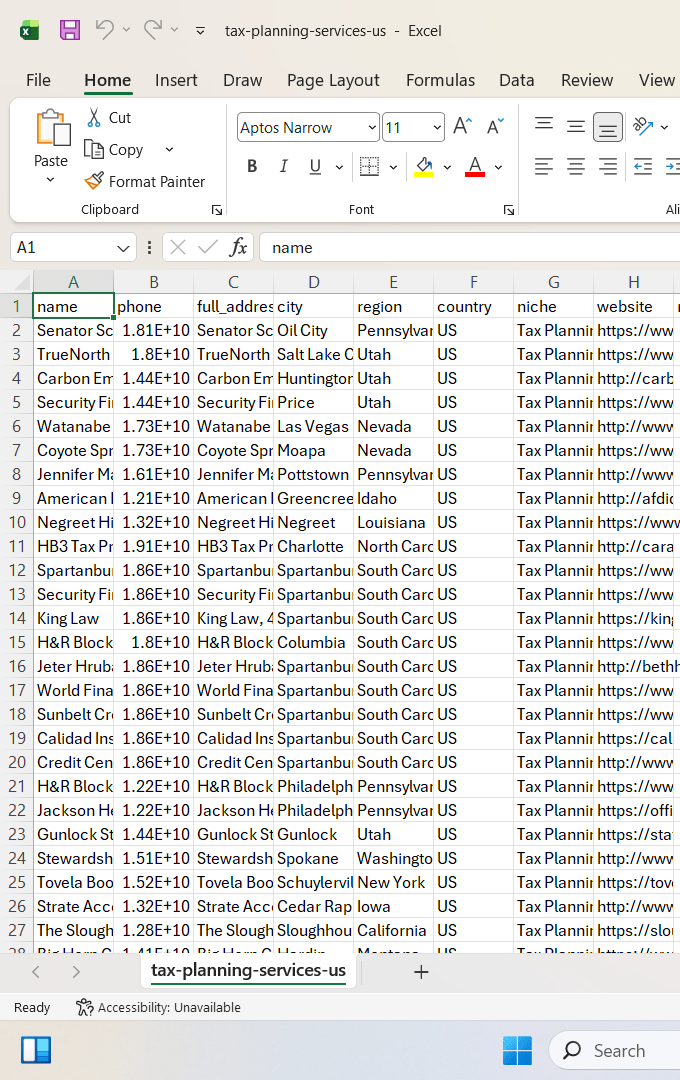This screenshot has width=680, height=1080.
Task: Click the Cut scissors button
Action: pos(110,118)
